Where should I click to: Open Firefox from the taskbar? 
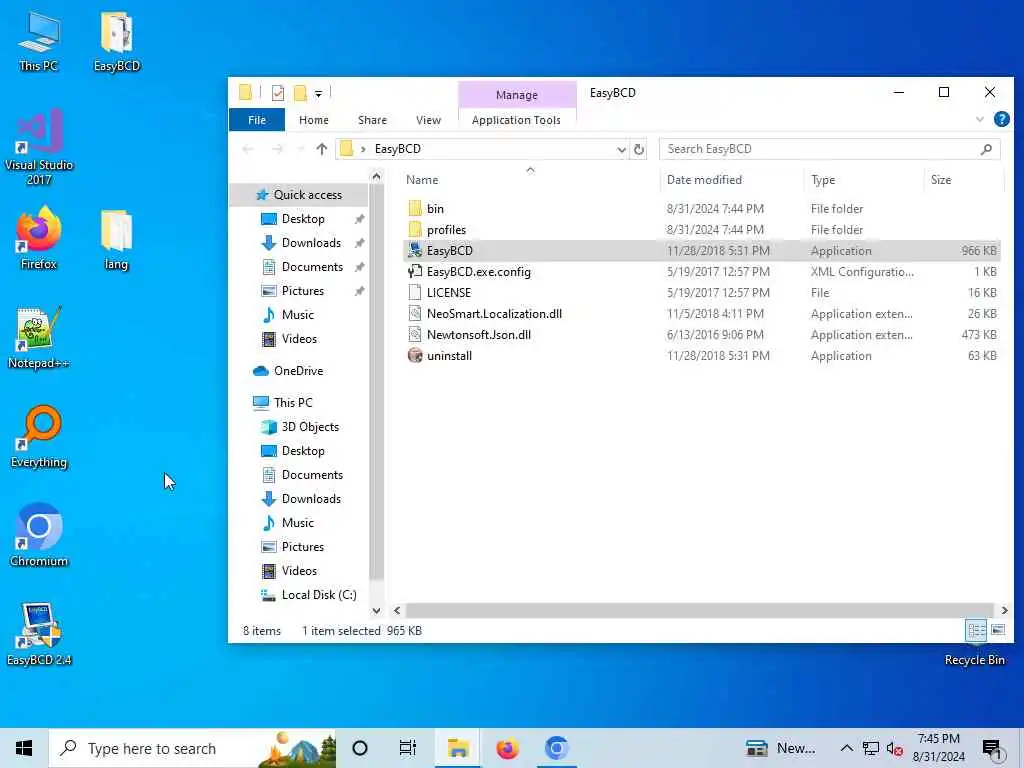507,748
